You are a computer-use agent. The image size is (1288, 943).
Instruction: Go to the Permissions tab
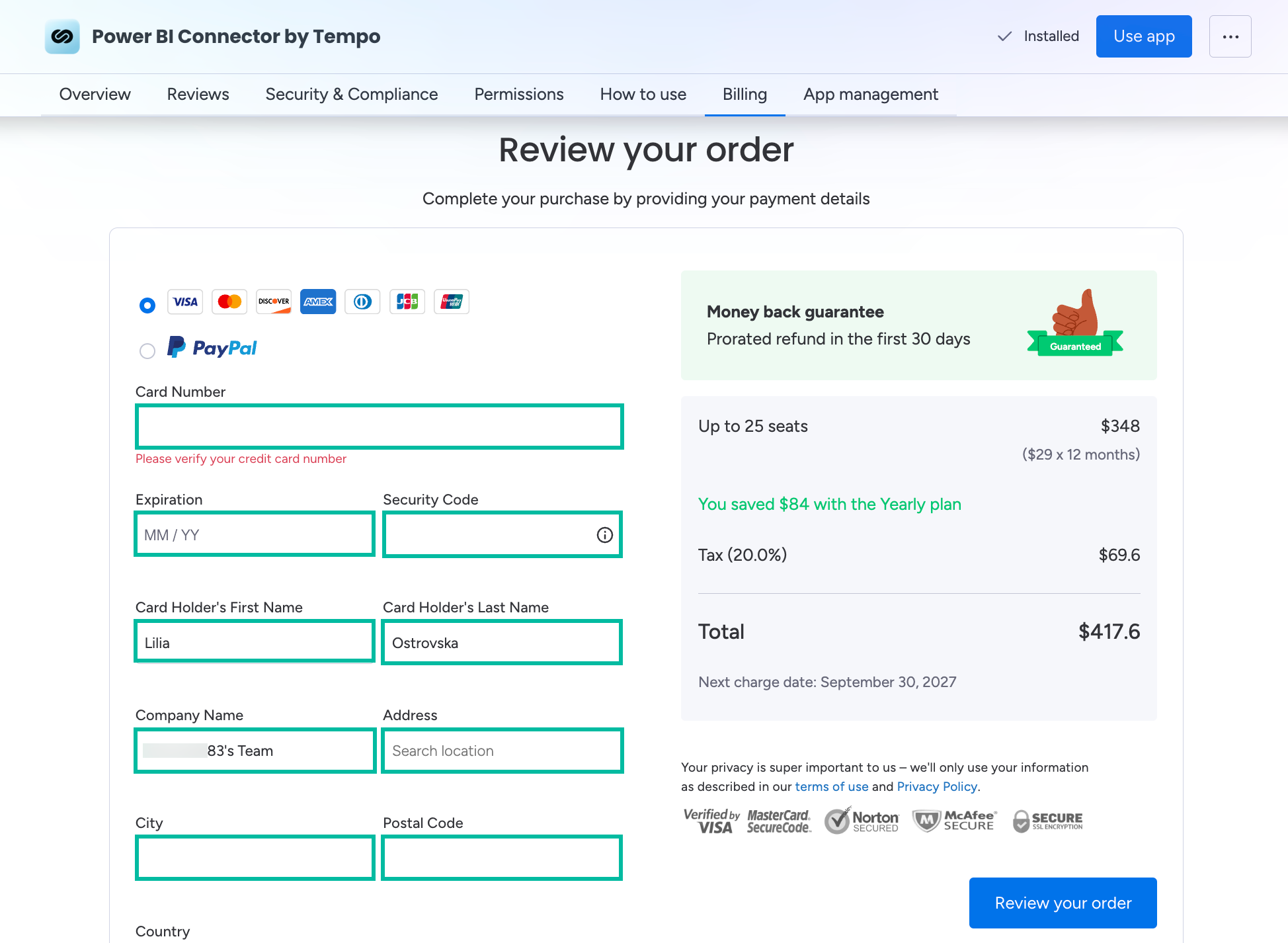pyautogui.click(x=519, y=95)
